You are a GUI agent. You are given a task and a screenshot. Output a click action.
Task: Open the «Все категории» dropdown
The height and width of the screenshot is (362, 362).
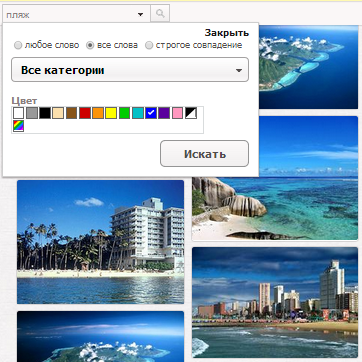(130, 70)
